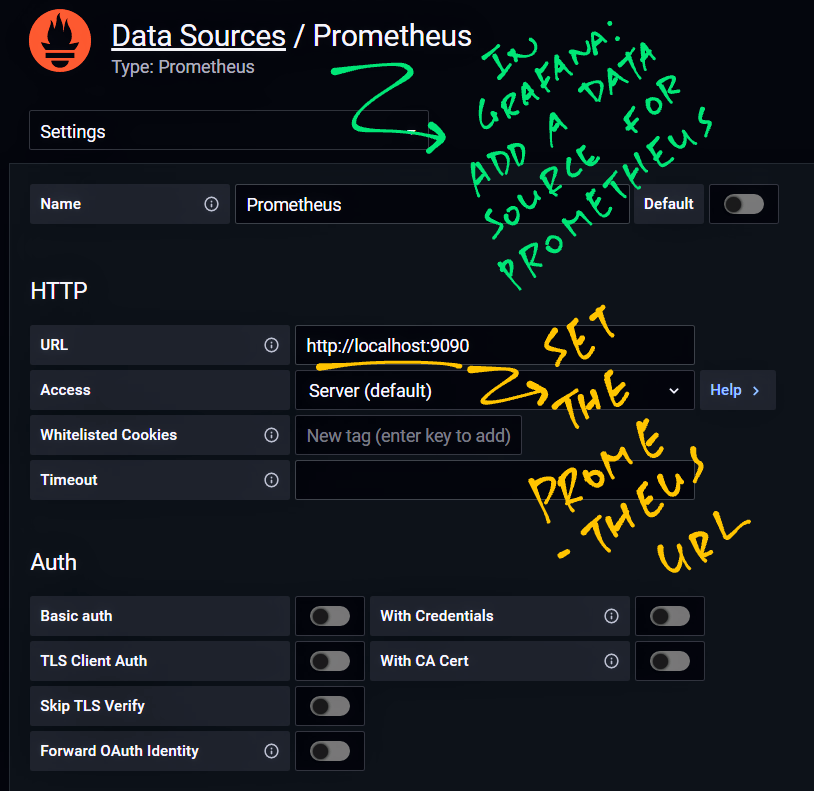
Task: Click the info icon beside Name
Action: coord(211,204)
